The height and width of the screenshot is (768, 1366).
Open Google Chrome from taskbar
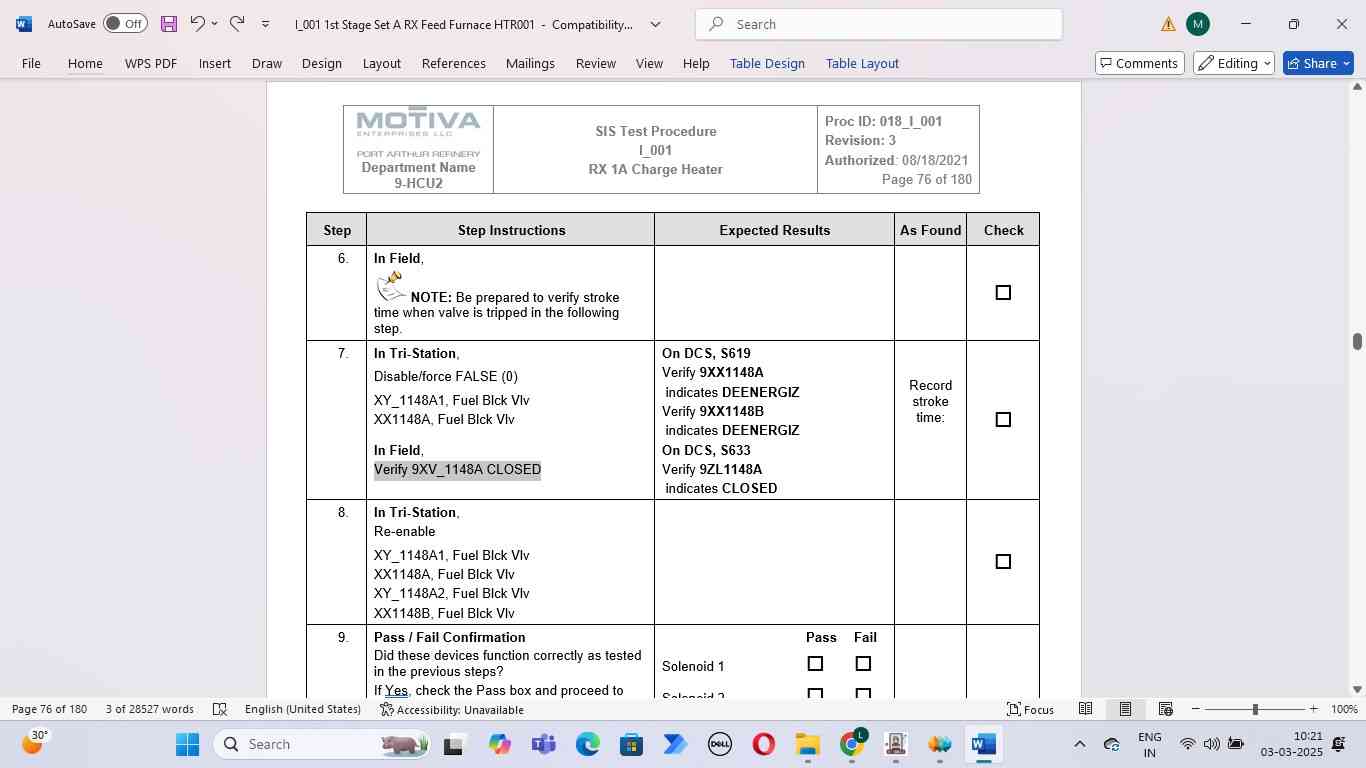(x=852, y=744)
